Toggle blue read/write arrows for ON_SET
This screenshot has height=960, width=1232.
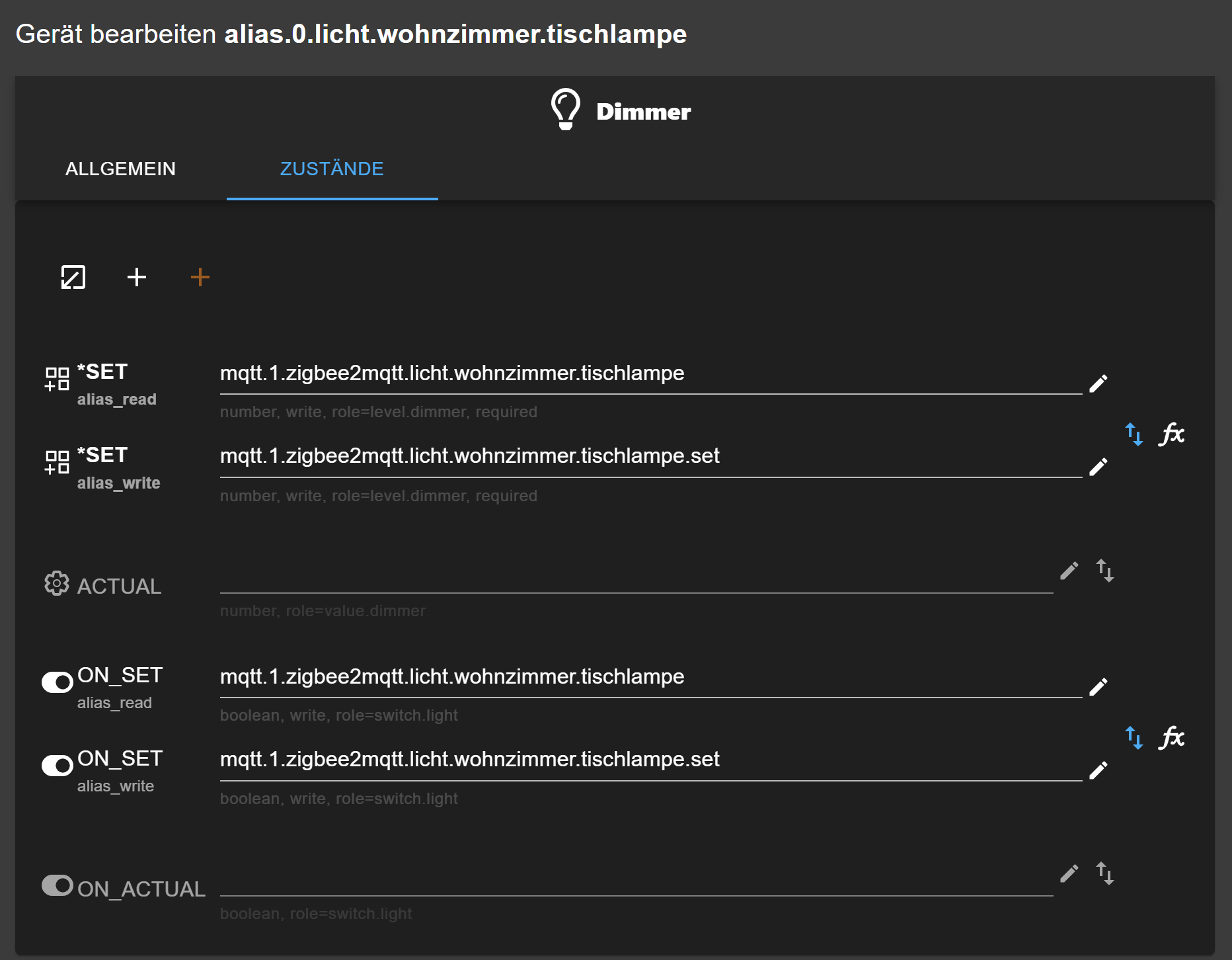(1134, 737)
